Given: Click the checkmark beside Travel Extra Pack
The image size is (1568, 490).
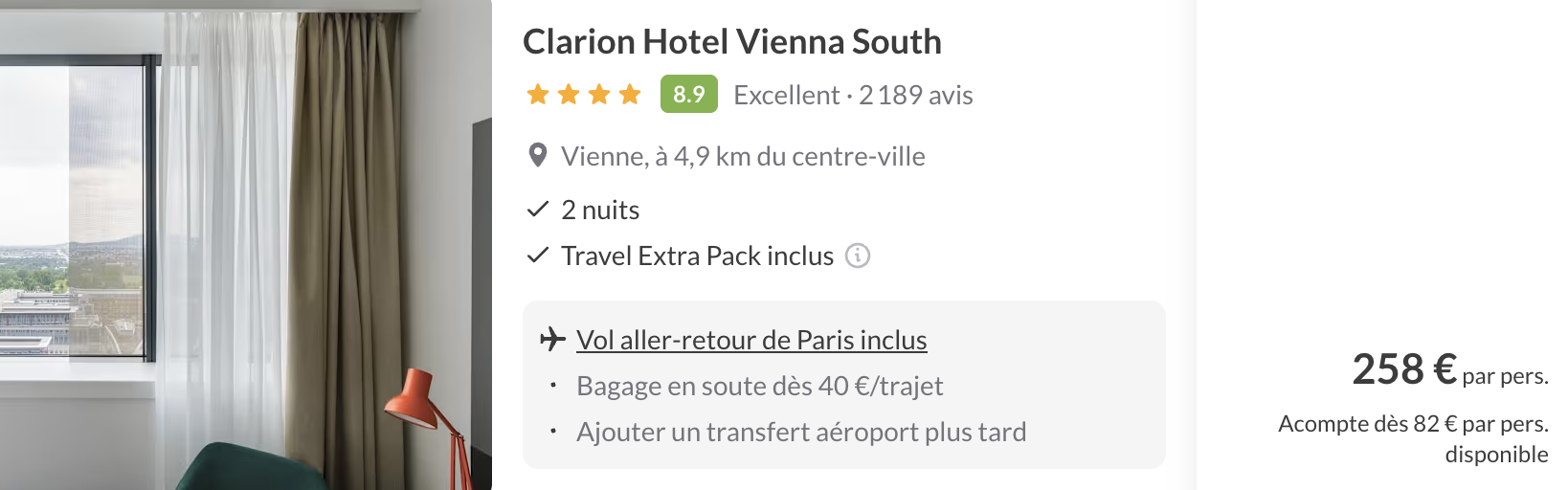Looking at the screenshot, I should pos(538,255).
